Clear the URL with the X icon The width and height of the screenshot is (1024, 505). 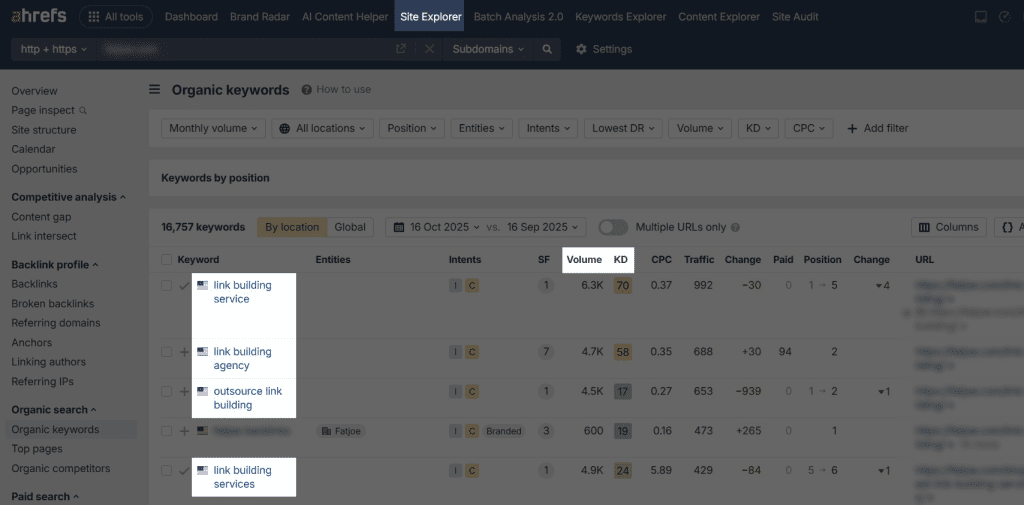(429, 49)
